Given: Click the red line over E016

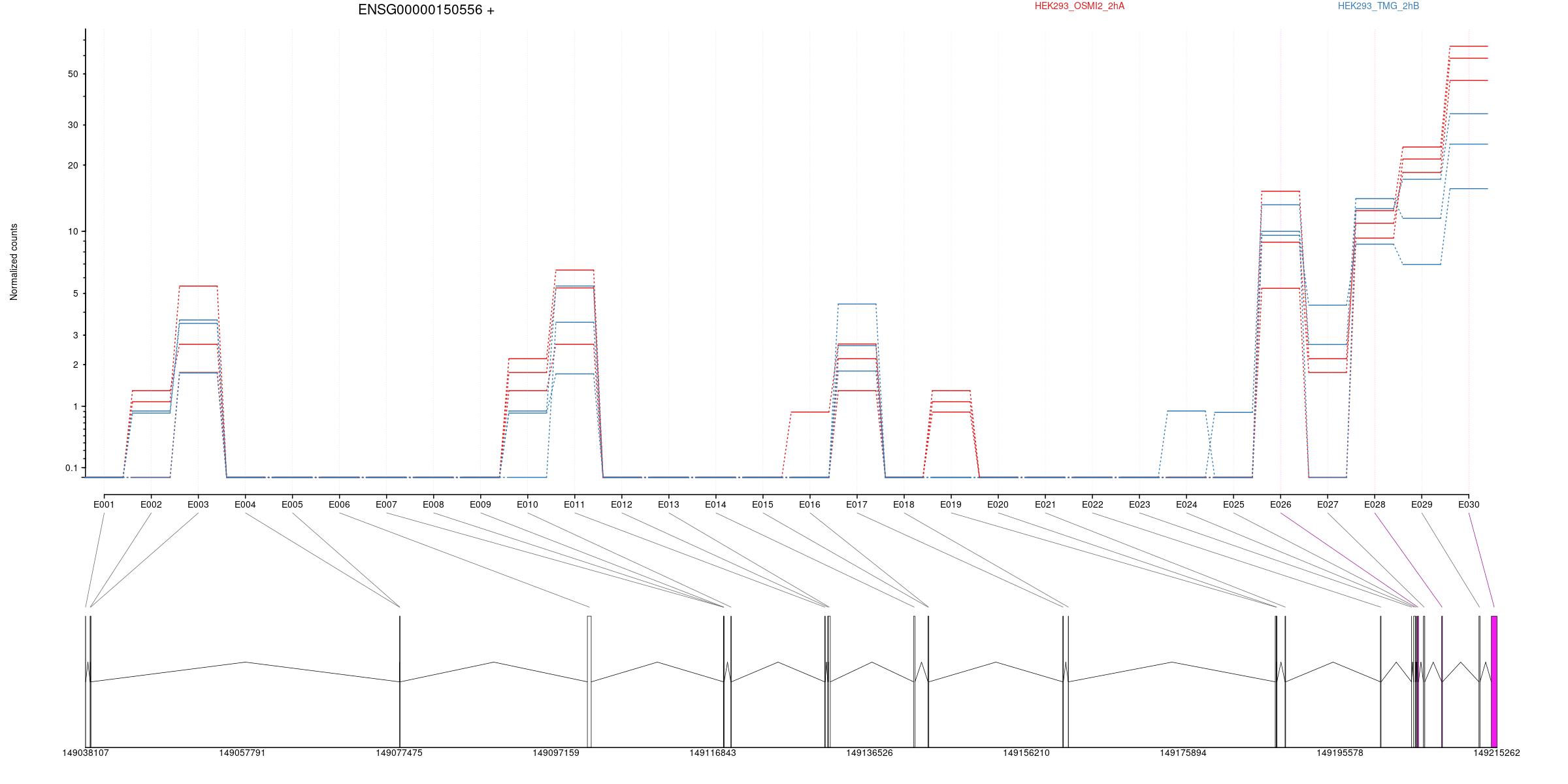Looking at the screenshot, I should tap(809, 412).
